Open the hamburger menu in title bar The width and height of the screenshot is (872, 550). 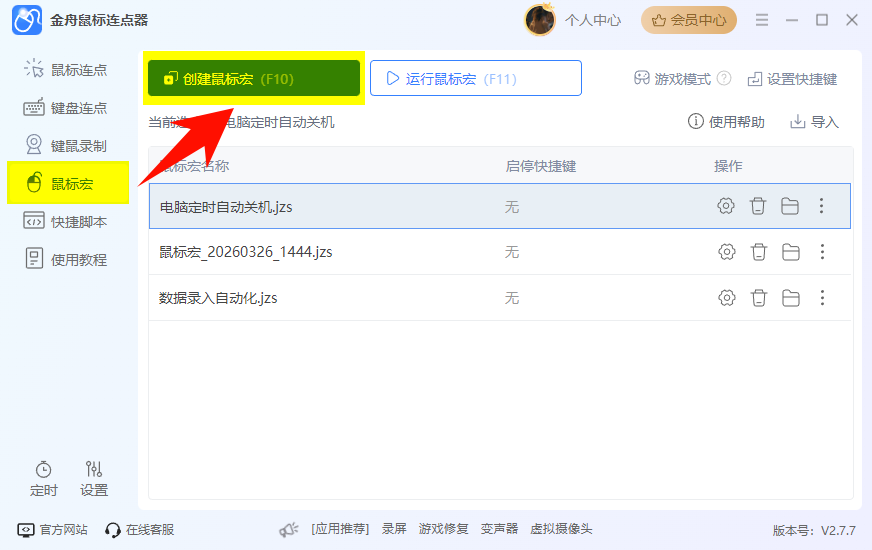pyautogui.click(x=762, y=20)
